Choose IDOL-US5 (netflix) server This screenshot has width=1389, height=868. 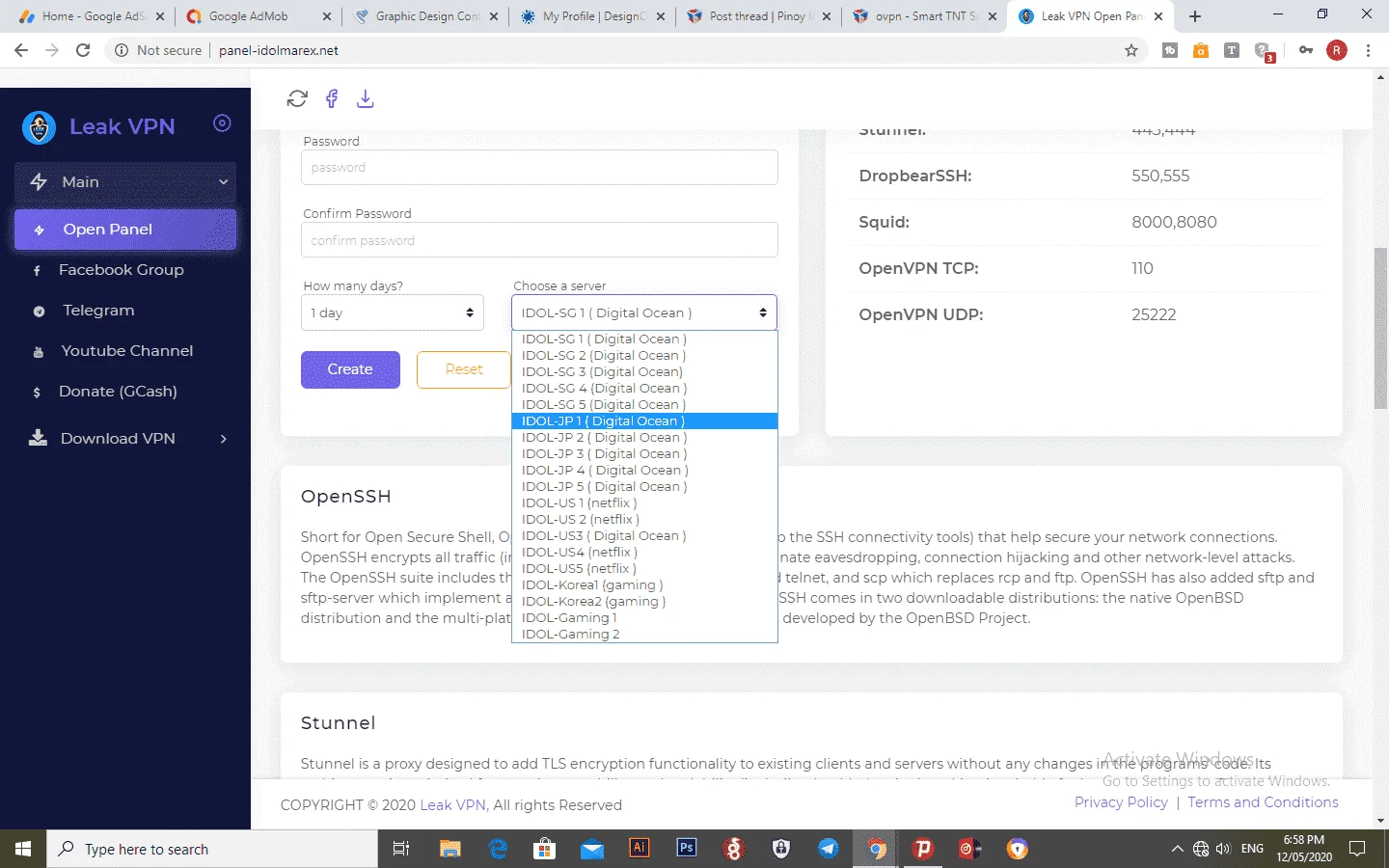click(644, 569)
